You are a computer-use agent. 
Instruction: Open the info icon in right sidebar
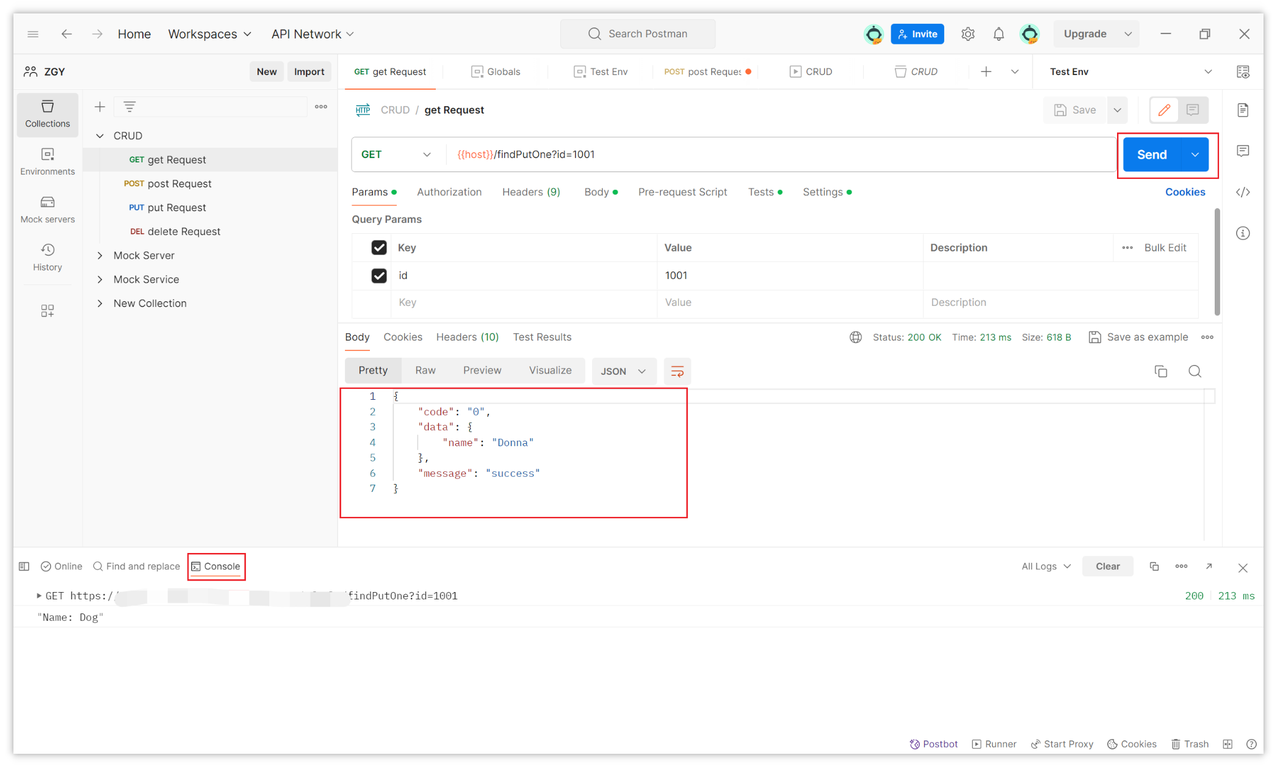point(1243,233)
